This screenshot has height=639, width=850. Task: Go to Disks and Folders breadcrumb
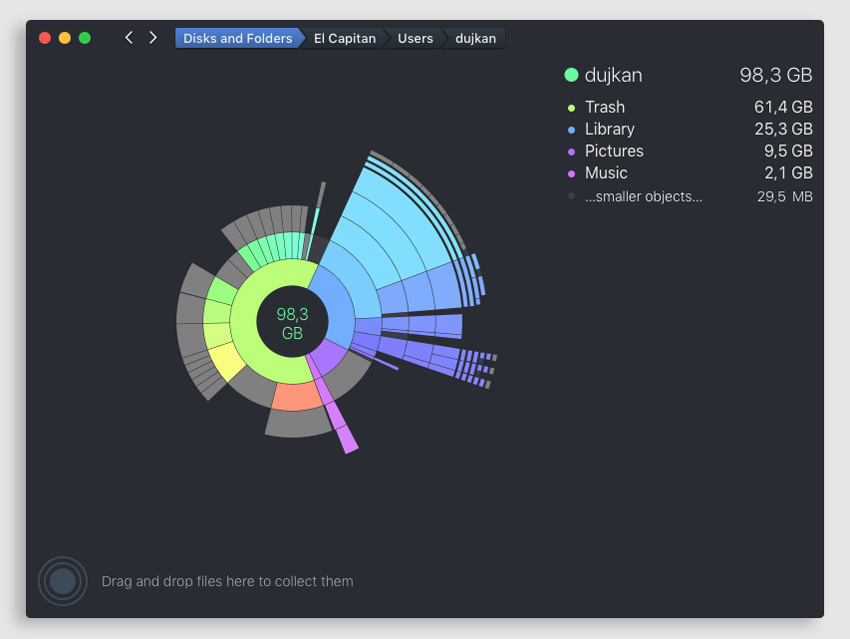coord(238,38)
